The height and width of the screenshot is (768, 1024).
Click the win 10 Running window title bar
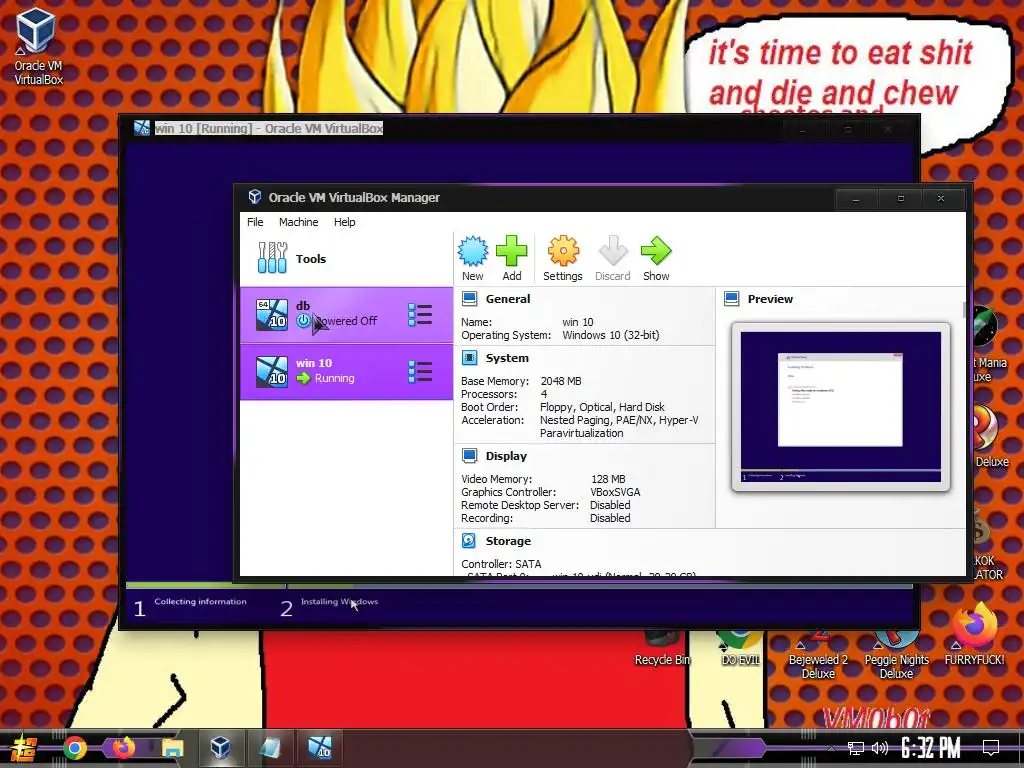pyautogui.click(x=519, y=129)
